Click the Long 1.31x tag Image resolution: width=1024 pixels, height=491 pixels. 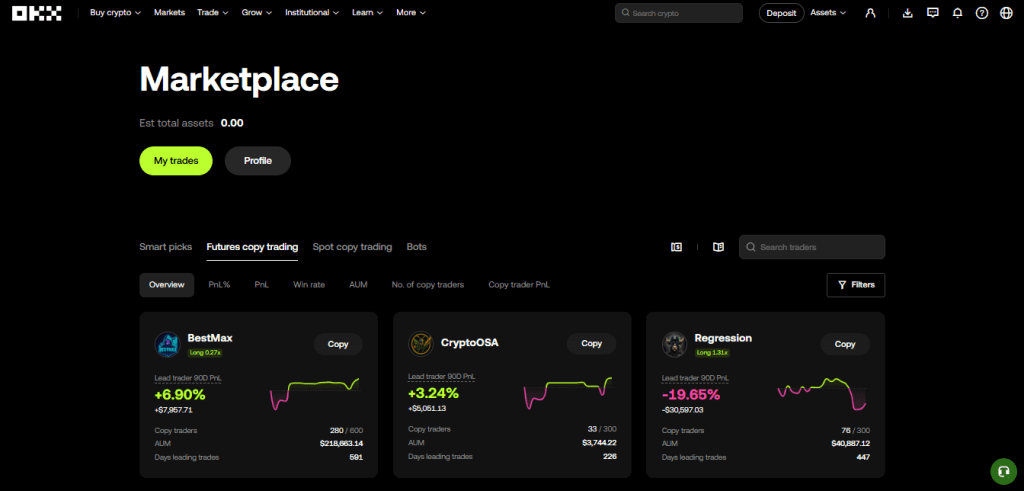pyautogui.click(x=712, y=353)
